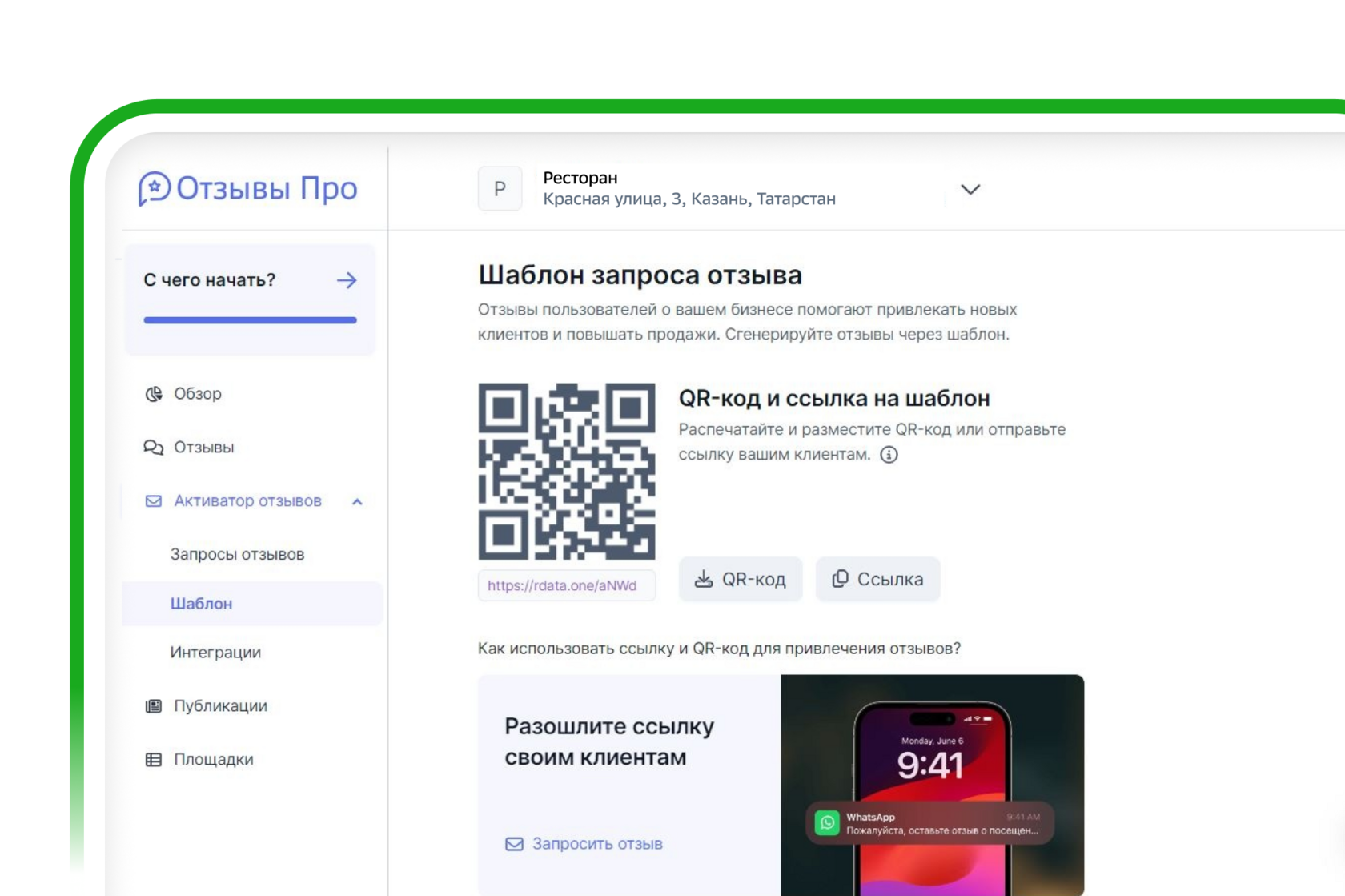1345x896 pixels.
Task: Collapse the Активатор отзывов submenu chevron
Action: [x=357, y=502]
